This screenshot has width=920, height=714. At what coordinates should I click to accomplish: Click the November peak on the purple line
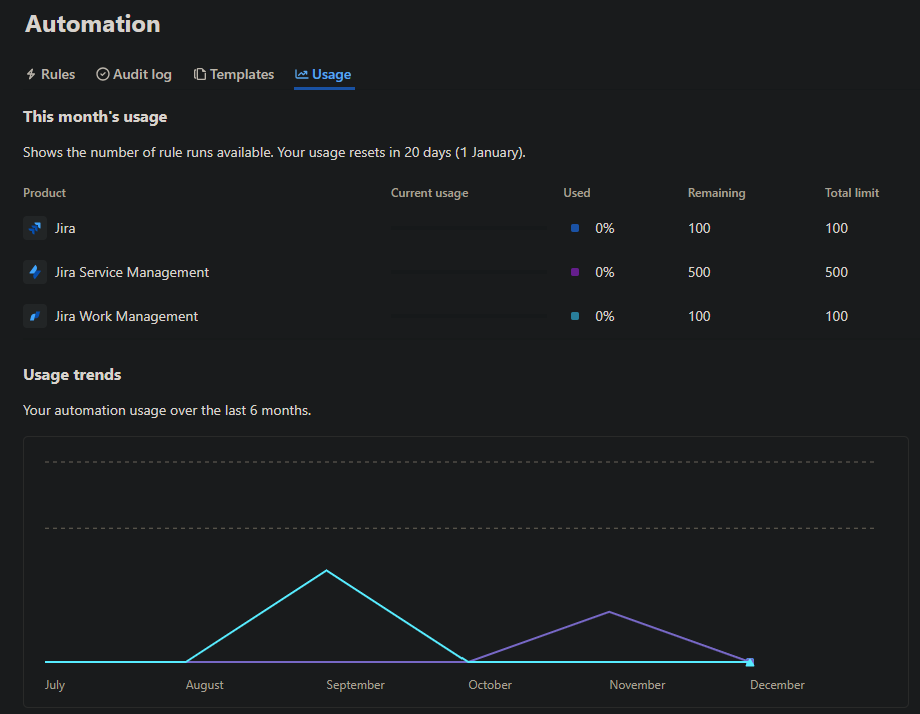pyautogui.click(x=610, y=612)
